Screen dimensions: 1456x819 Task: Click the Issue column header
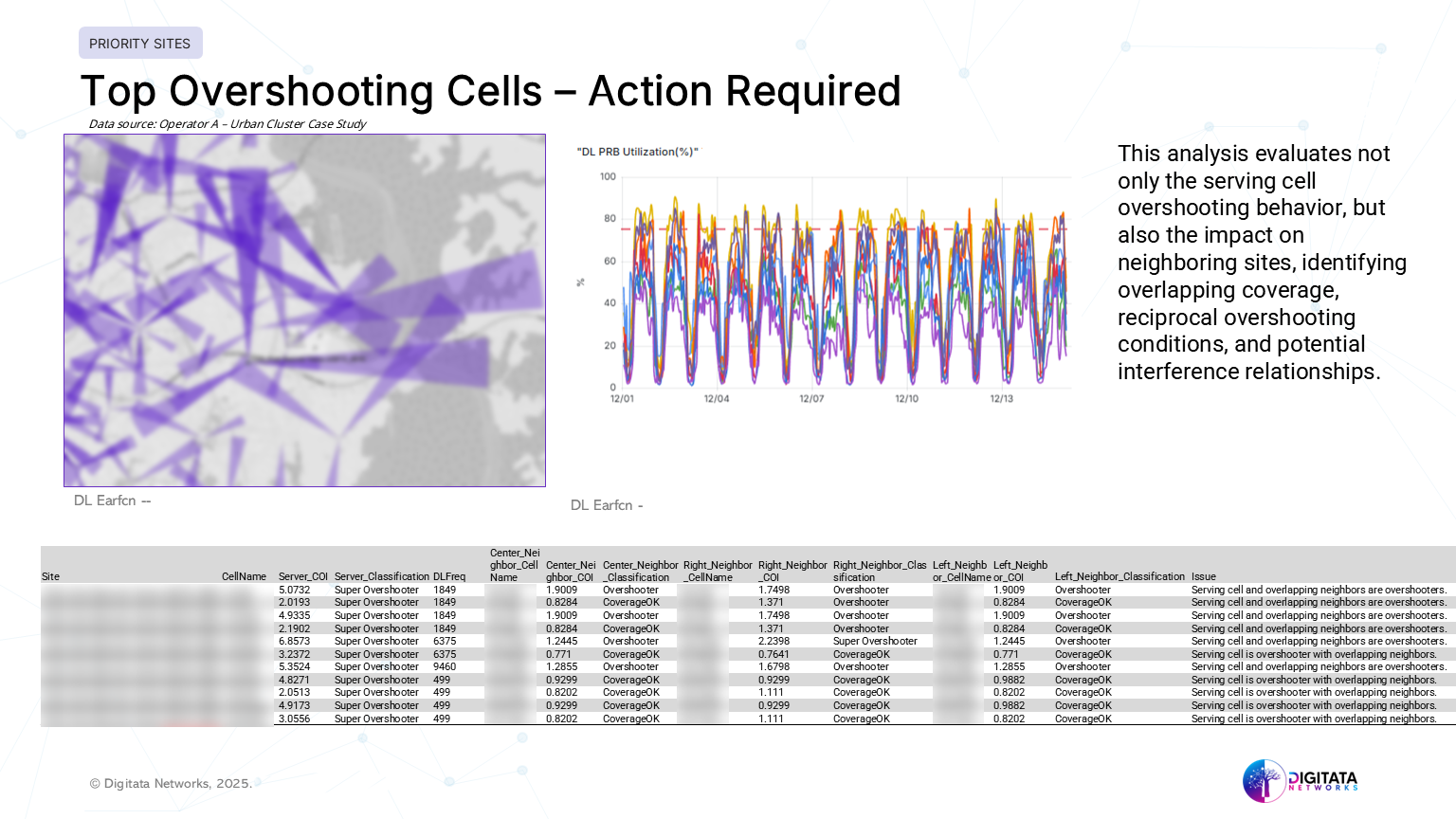pyautogui.click(x=1204, y=576)
